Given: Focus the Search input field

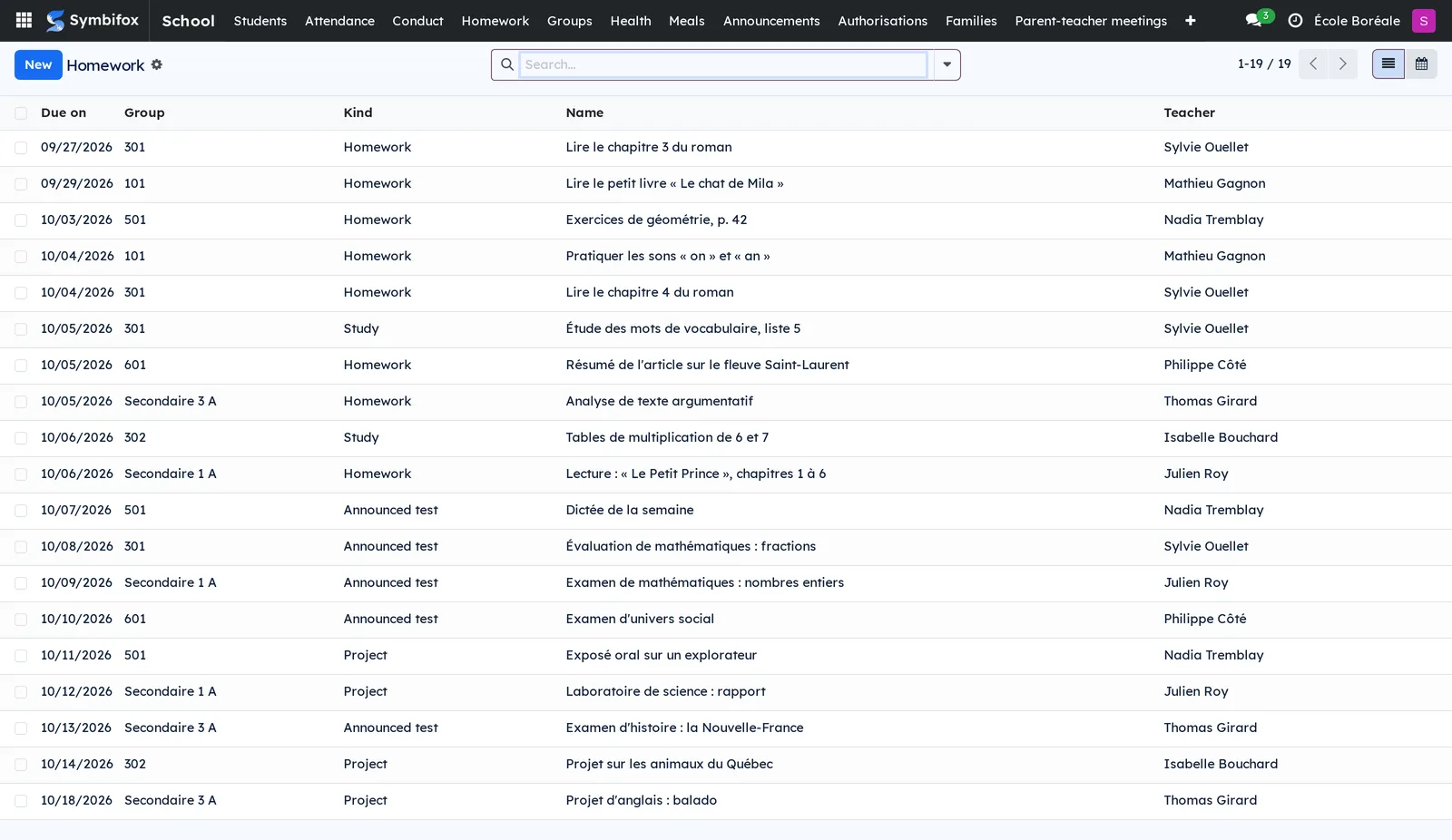Looking at the screenshot, I should click(723, 64).
